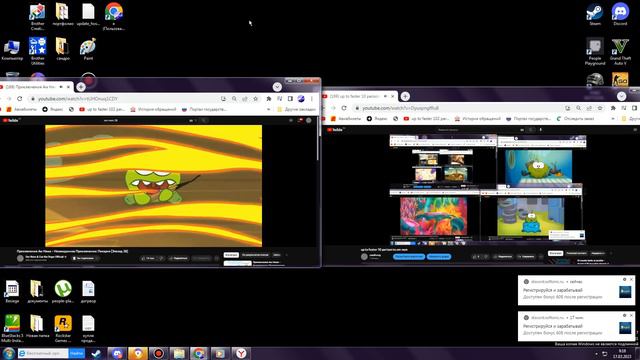Open a new tab in the right Chrome window
This screenshot has height=360, width=640.
[405, 96]
